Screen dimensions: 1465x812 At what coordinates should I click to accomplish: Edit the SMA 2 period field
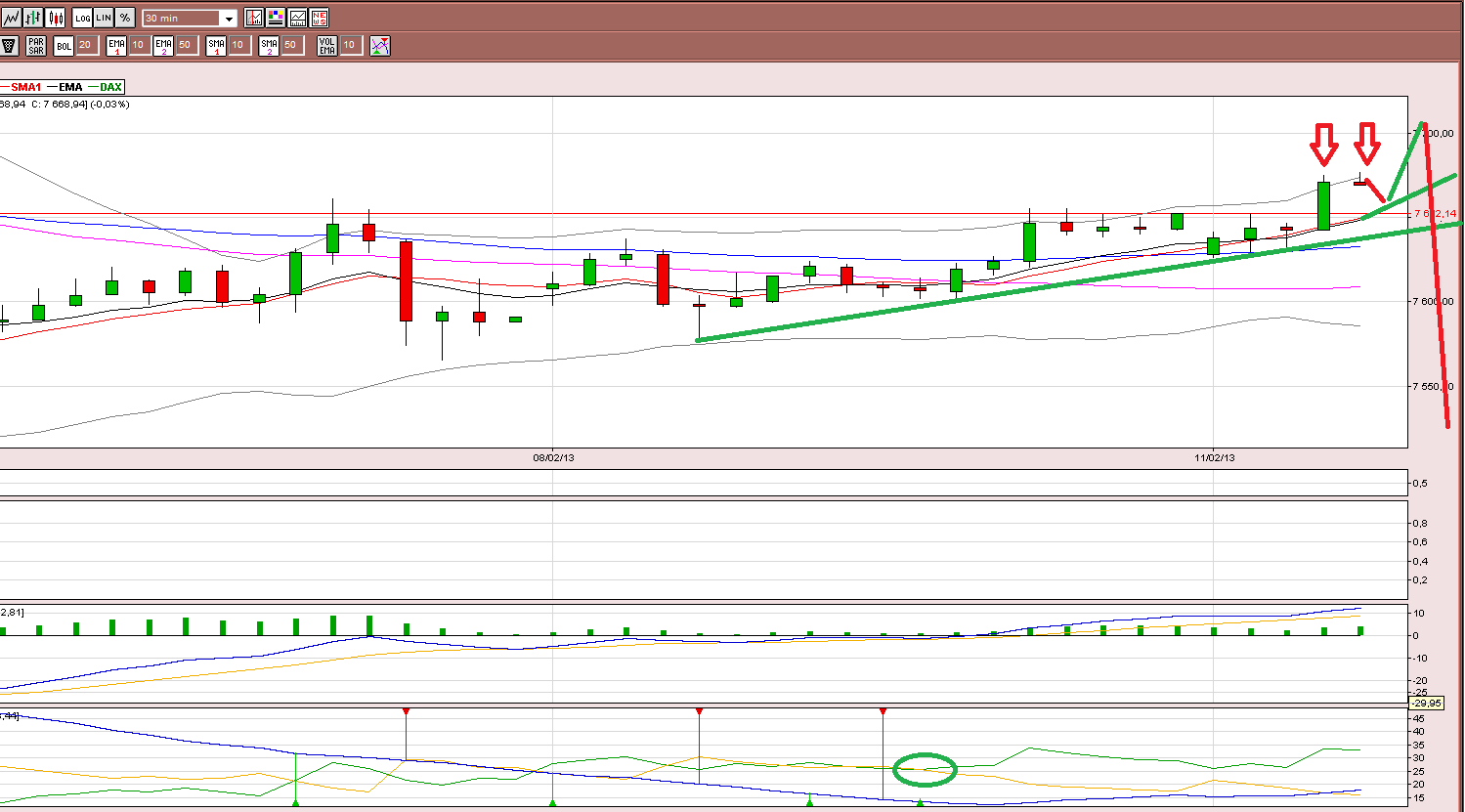291,45
